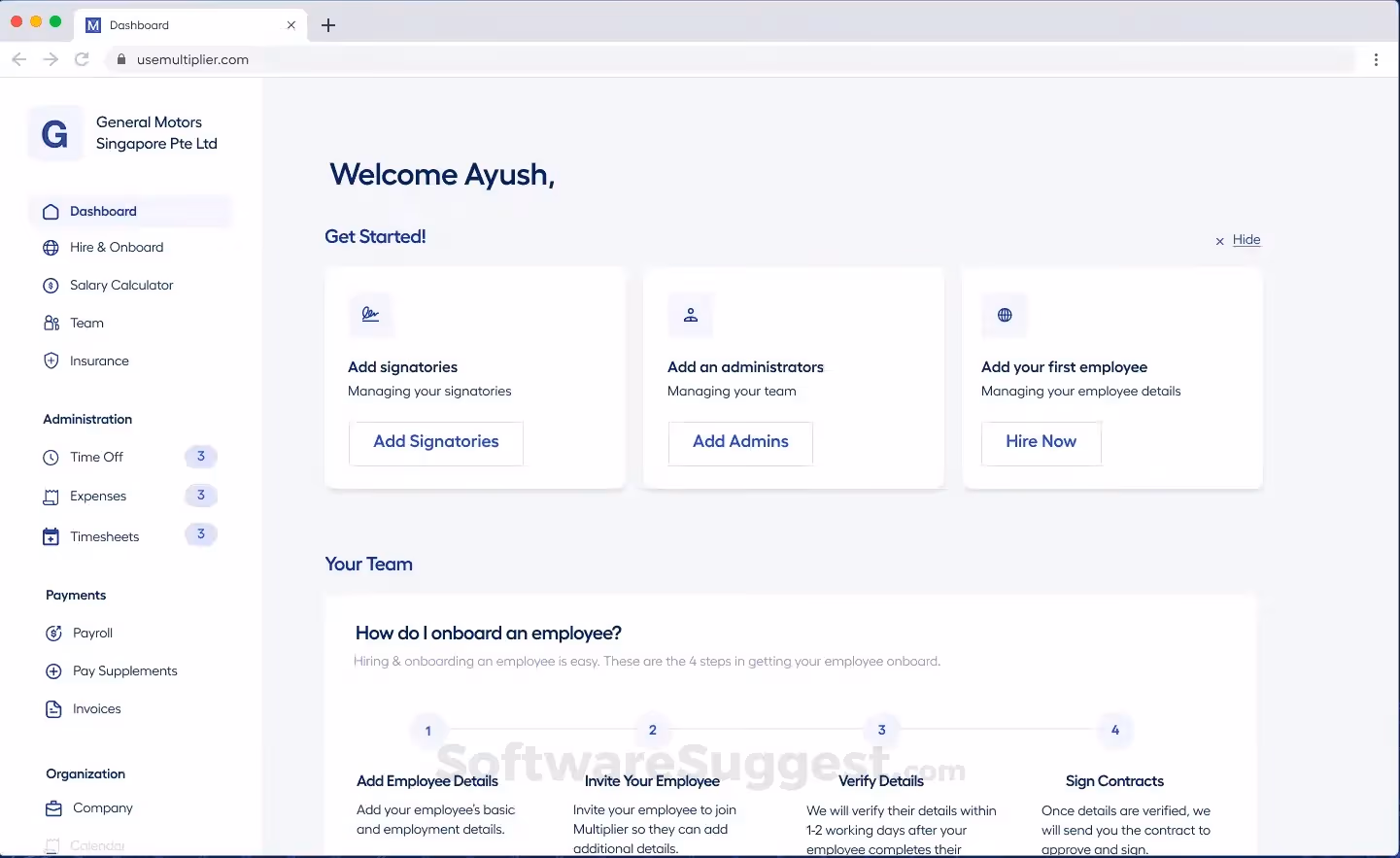Click the Time Off clock icon
The image size is (1400, 858).
[x=51, y=458]
